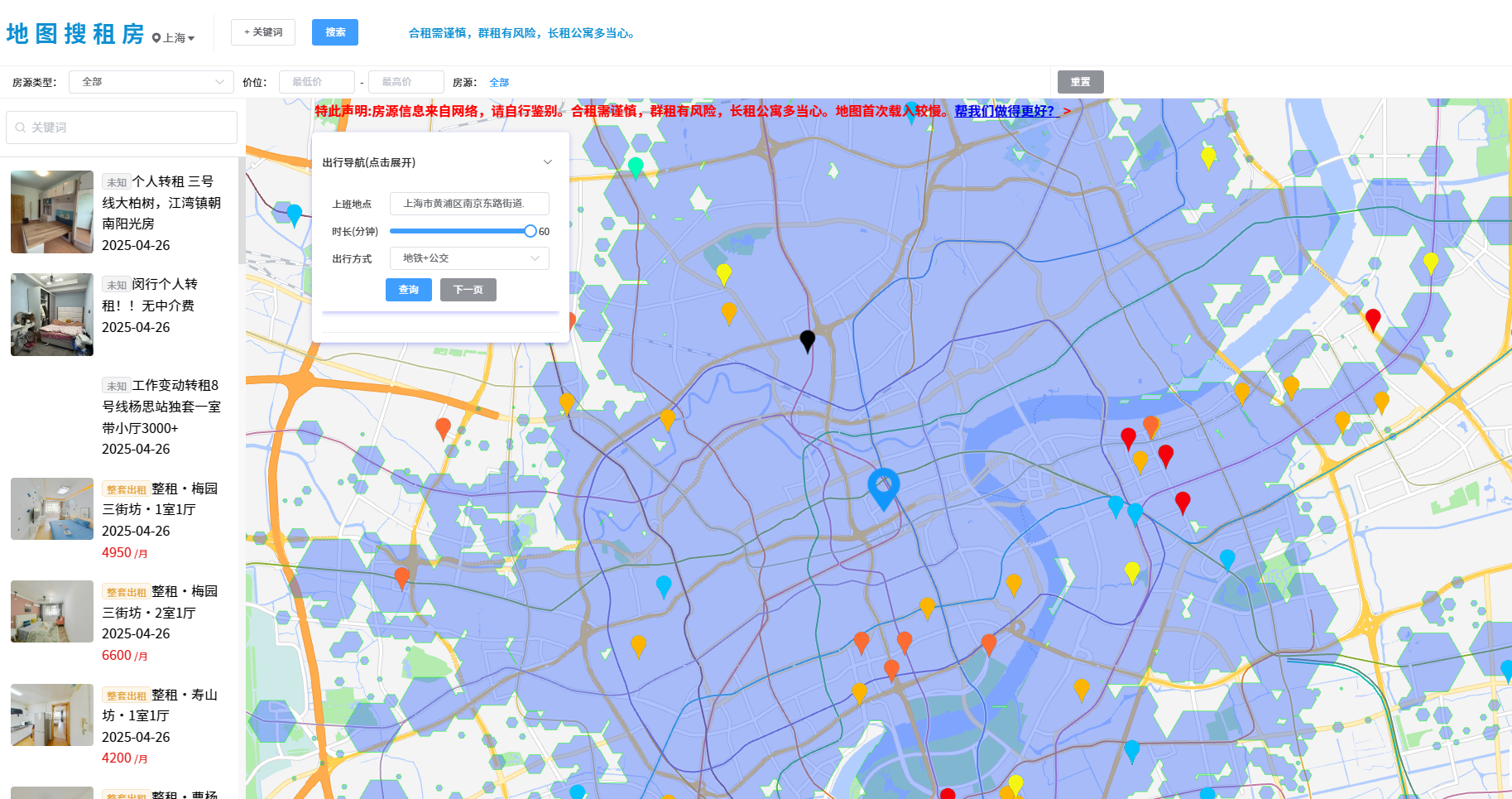Click the blue 搜索 button
The width and height of the screenshot is (1512, 799).
335,32
